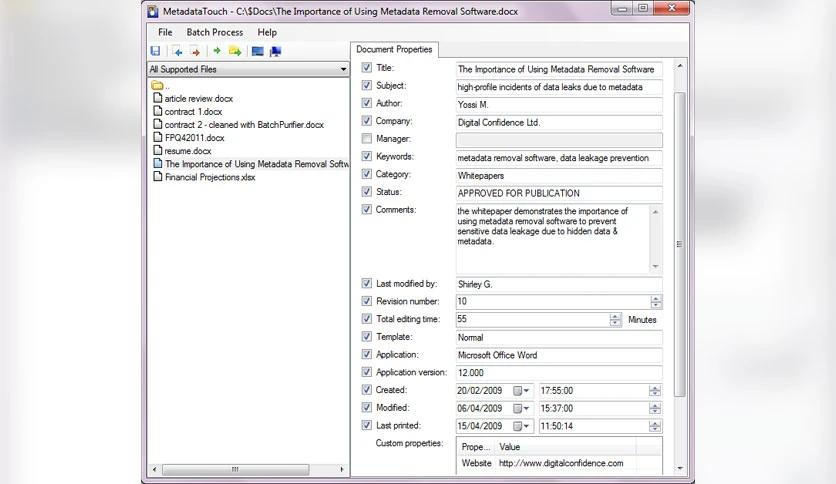Uncheck the Author checkbox
Image resolution: width=836 pixels, height=484 pixels.
click(366, 103)
